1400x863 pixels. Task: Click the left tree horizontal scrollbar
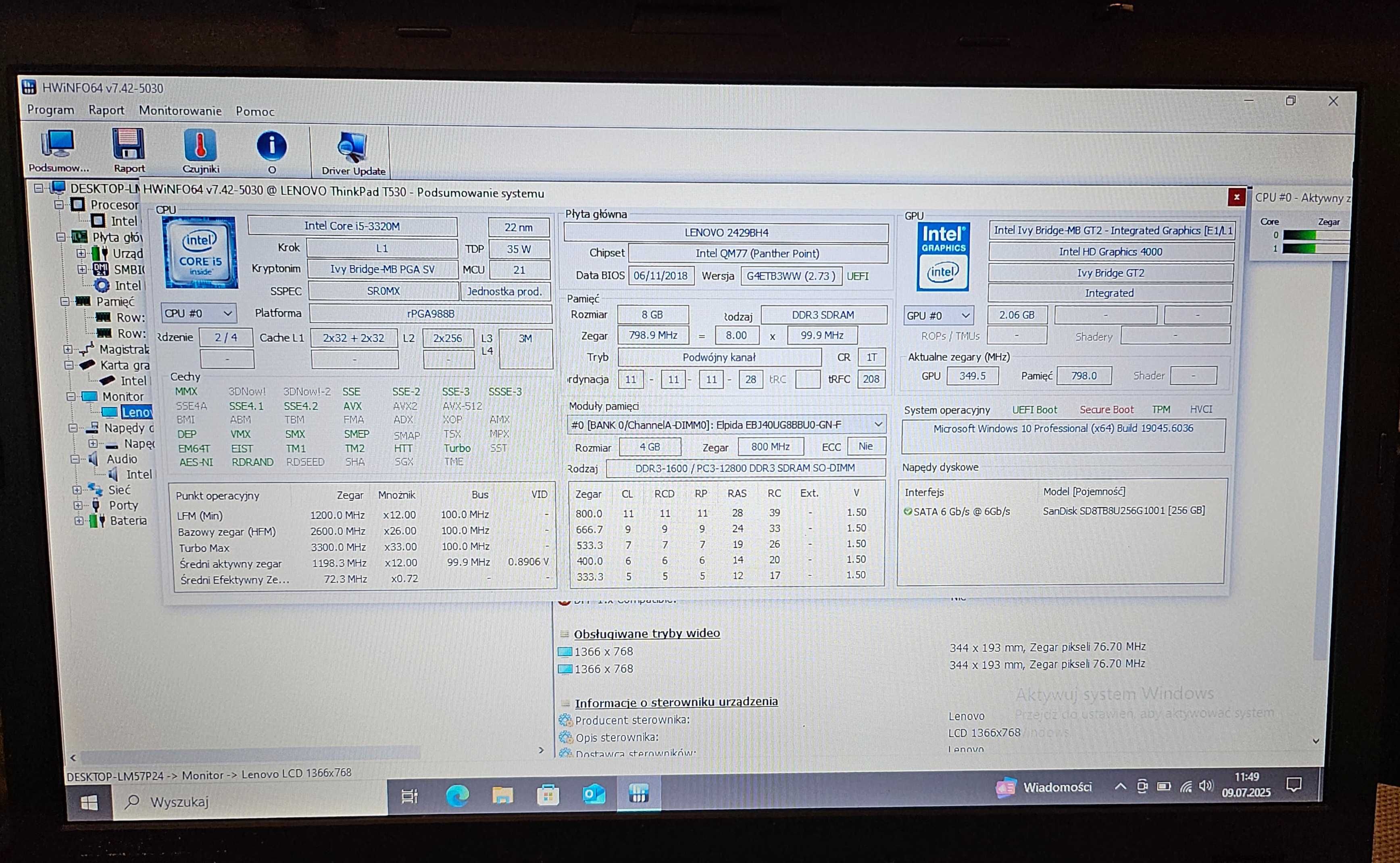(250, 755)
